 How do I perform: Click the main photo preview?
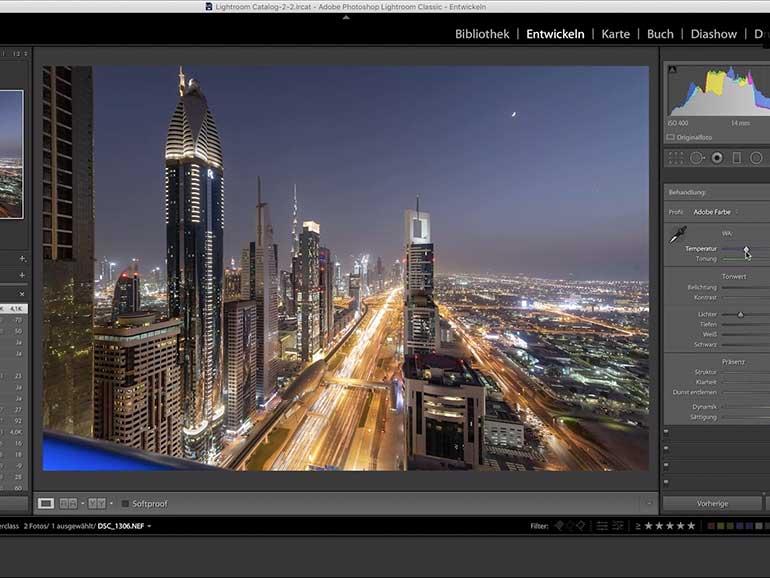click(x=346, y=268)
